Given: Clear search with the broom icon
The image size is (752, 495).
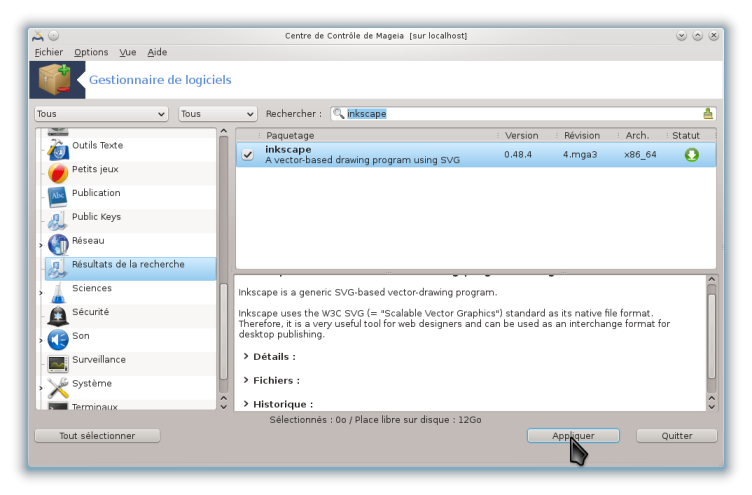Looking at the screenshot, I should click(x=708, y=114).
